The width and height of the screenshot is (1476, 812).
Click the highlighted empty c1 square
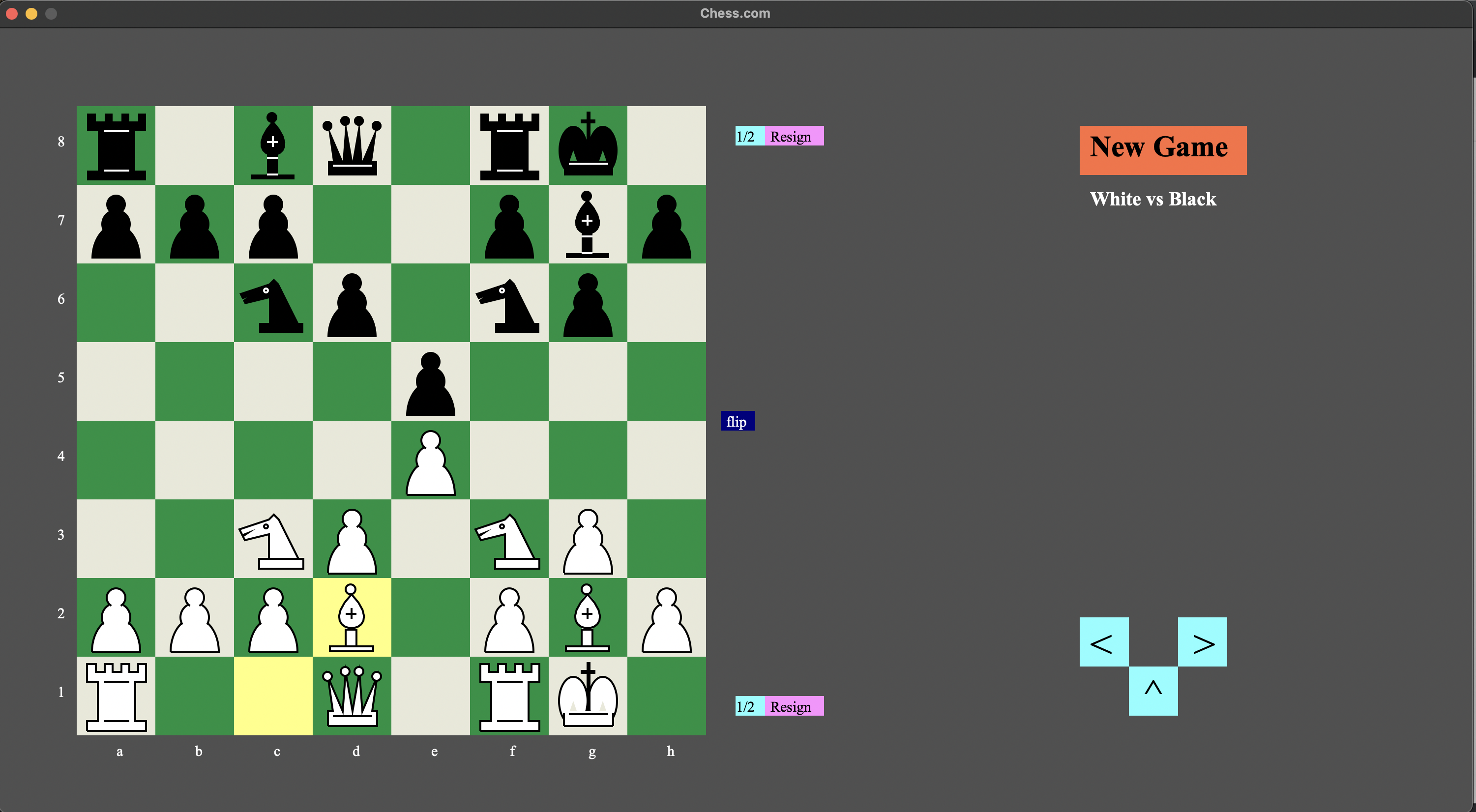pos(273,696)
